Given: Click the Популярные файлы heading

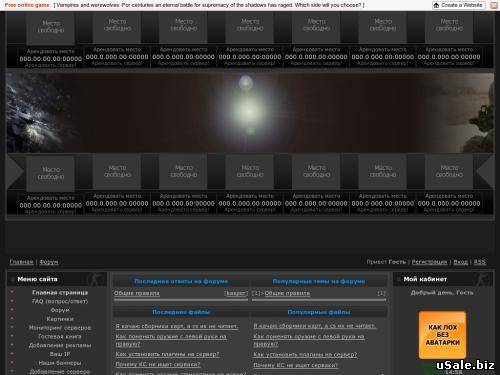Looking at the screenshot, I should 319,312.
